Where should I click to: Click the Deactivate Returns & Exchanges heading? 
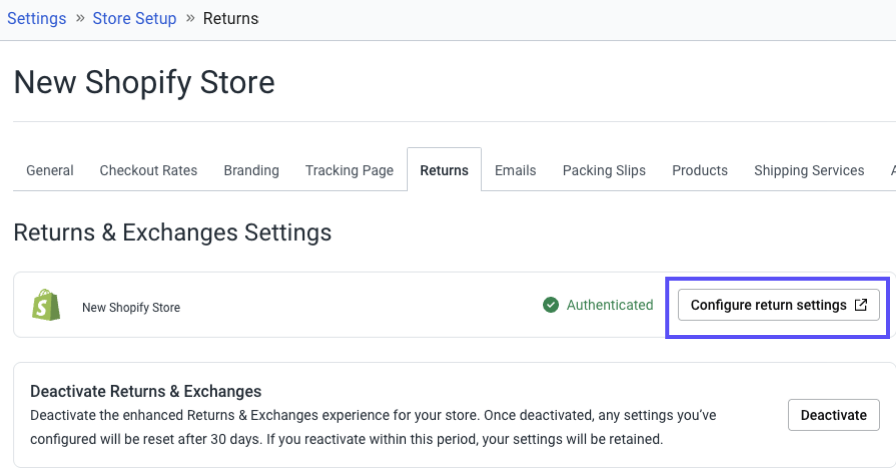tap(146, 391)
